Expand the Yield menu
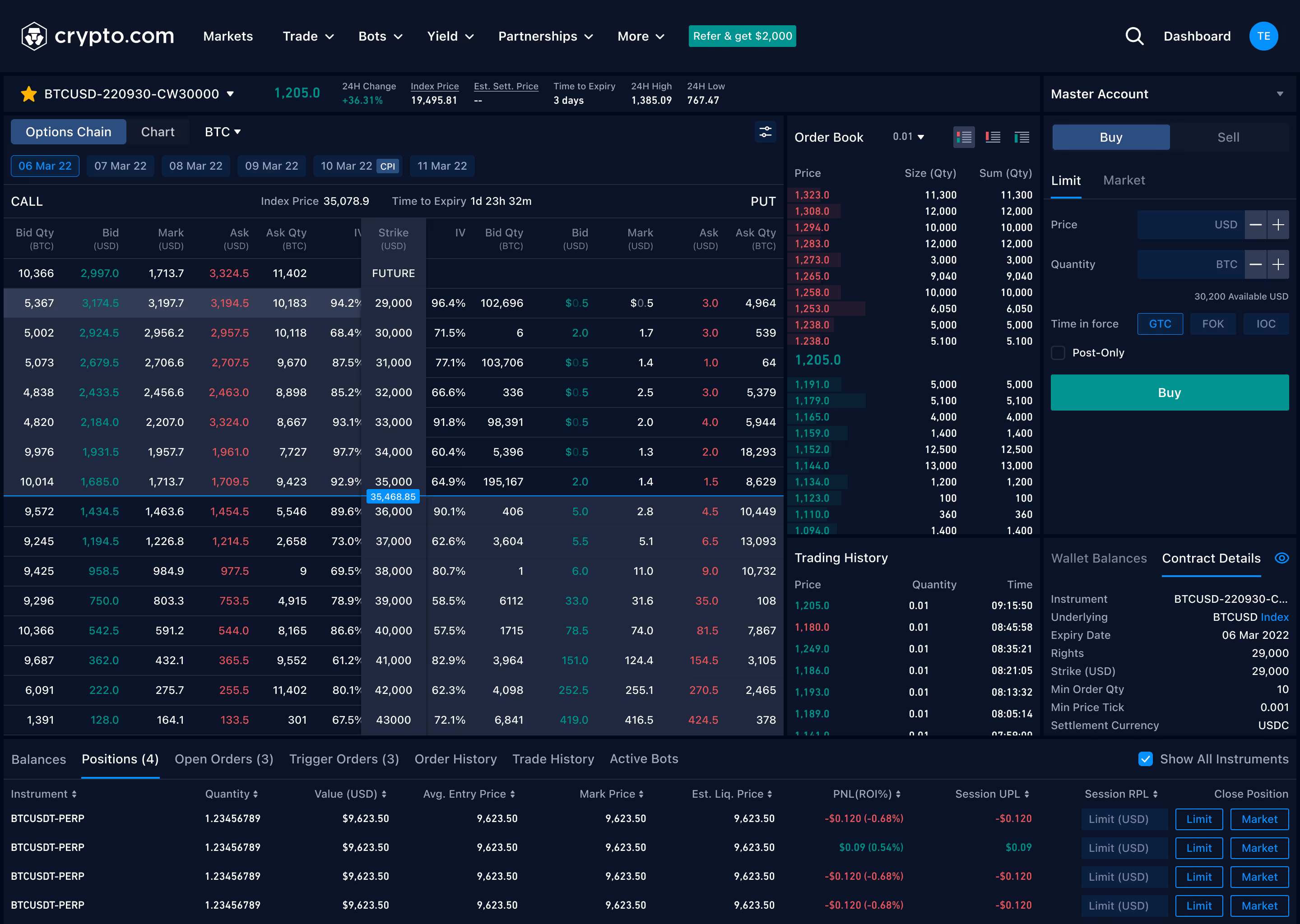Screen dimensions: 1300x924 pos(450,37)
